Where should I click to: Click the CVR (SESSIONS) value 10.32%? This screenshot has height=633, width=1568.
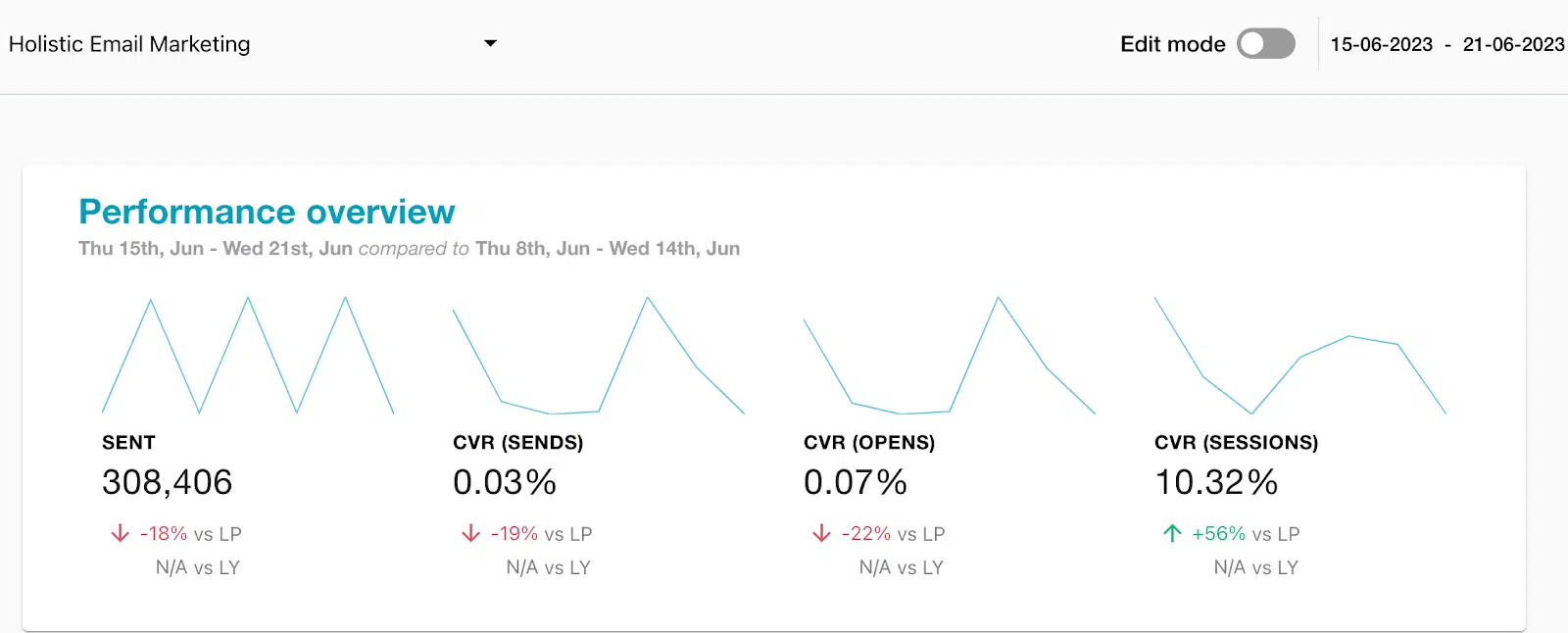pos(1215,482)
